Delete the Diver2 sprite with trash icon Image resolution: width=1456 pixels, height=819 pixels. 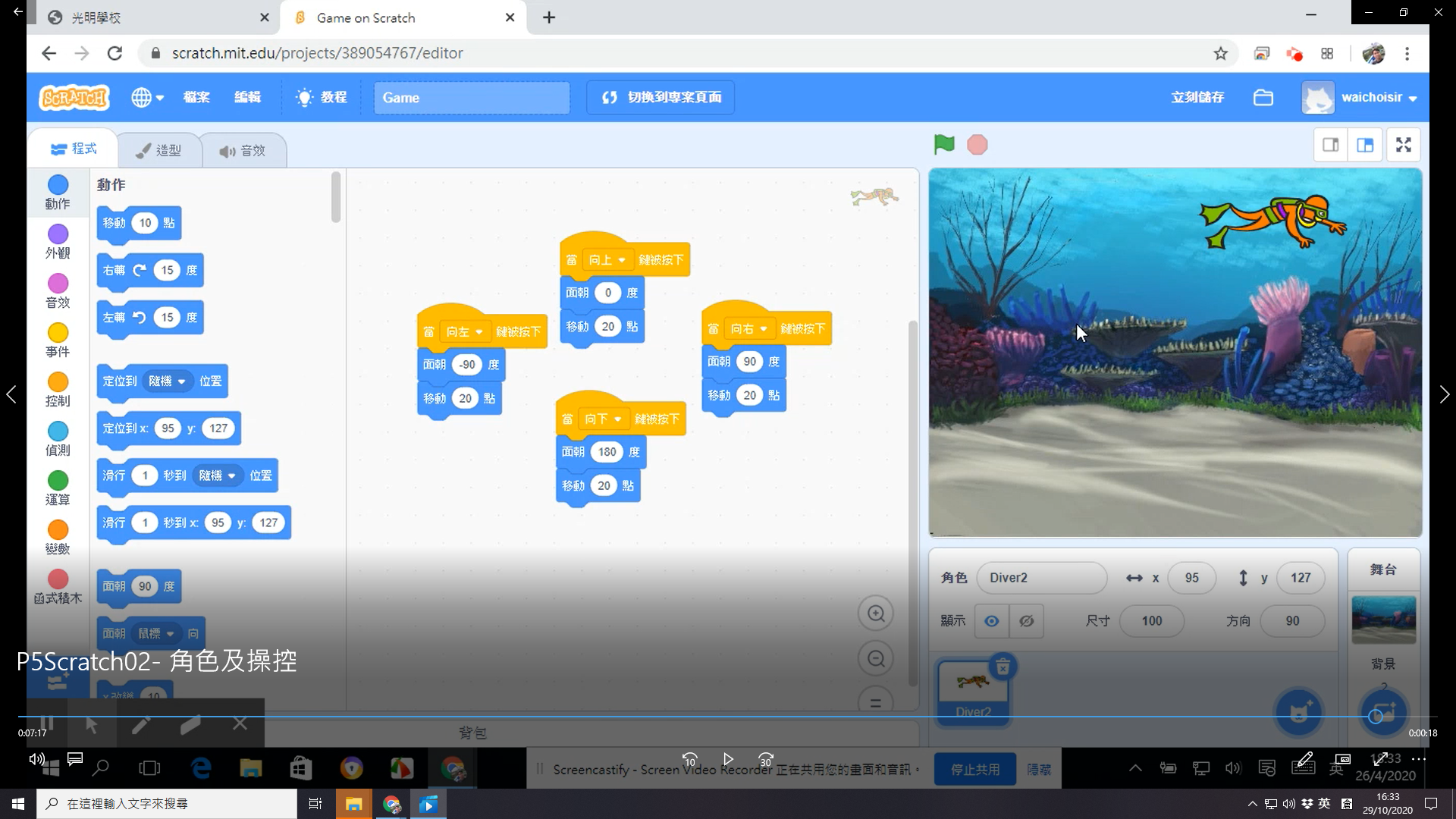point(1003,667)
